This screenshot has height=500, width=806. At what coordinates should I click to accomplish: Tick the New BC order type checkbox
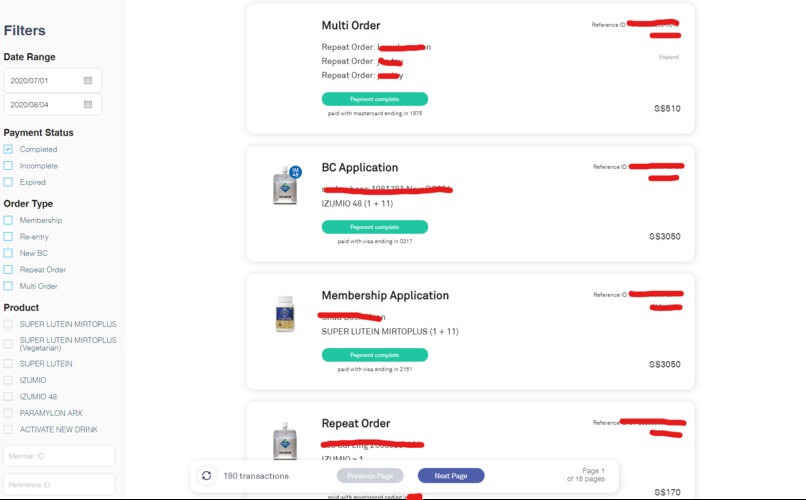8,253
